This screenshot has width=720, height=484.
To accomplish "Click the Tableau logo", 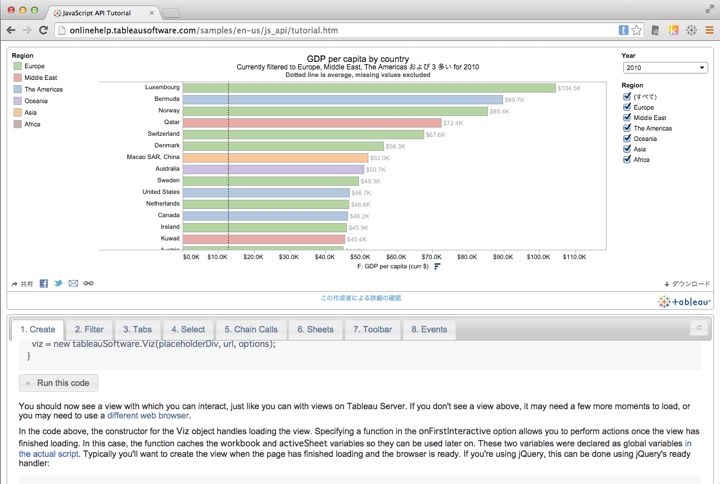I will point(684,302).
